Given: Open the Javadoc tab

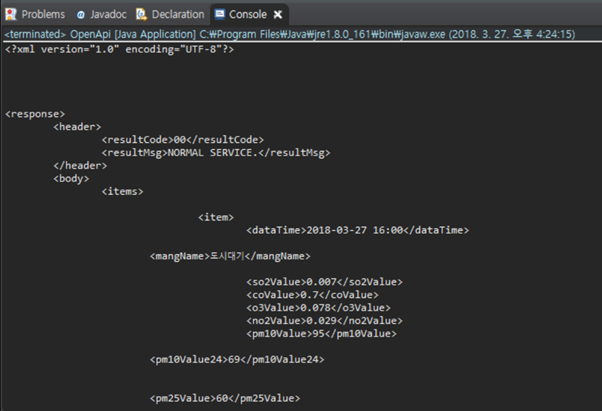Looking at the screenshot, I should (x=102, y=15).
